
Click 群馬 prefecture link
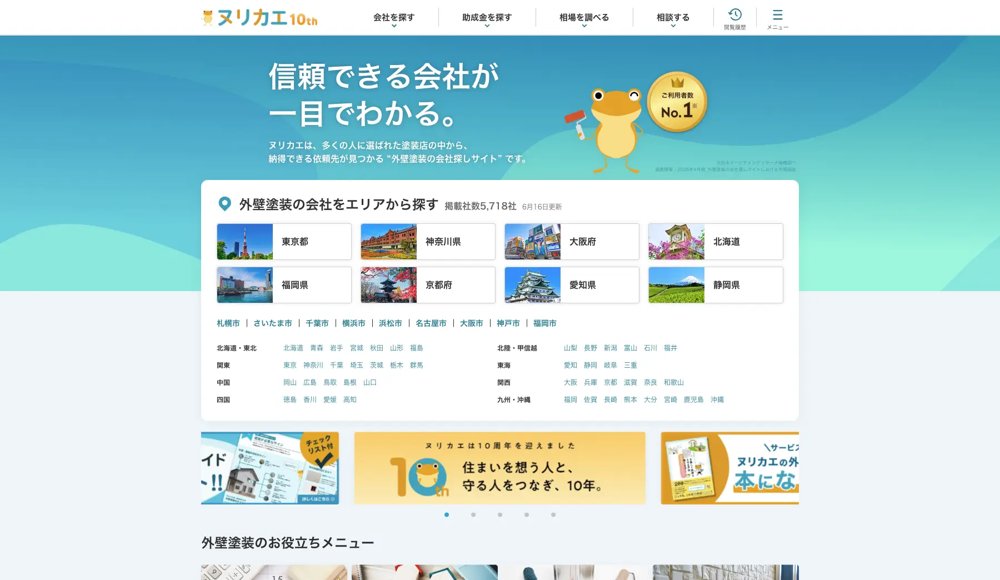click(416, 365)
